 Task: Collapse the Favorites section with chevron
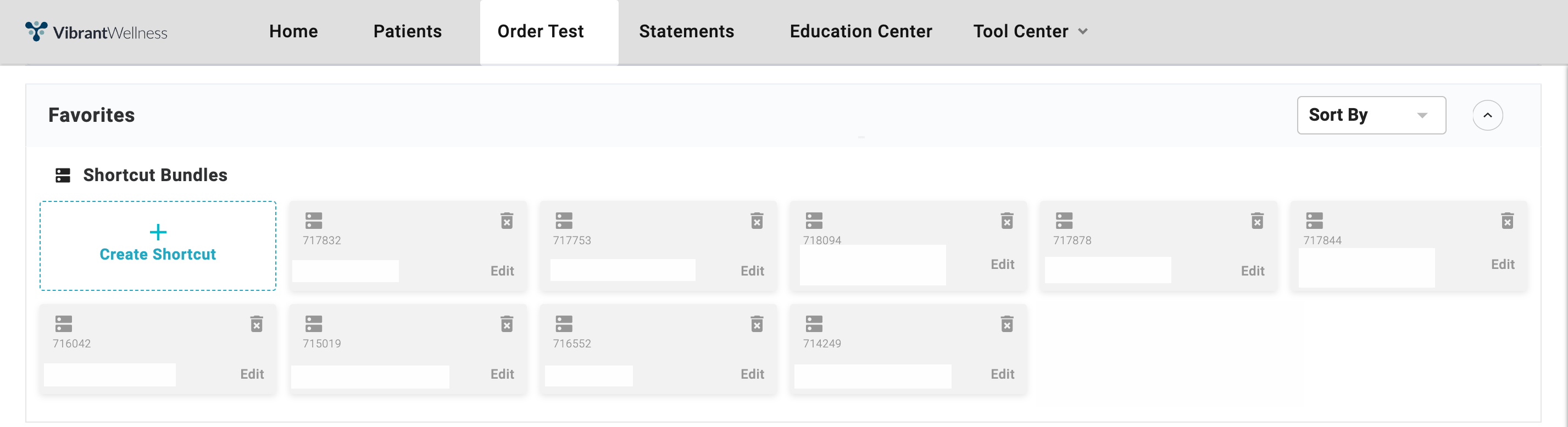click(1487, 115)
